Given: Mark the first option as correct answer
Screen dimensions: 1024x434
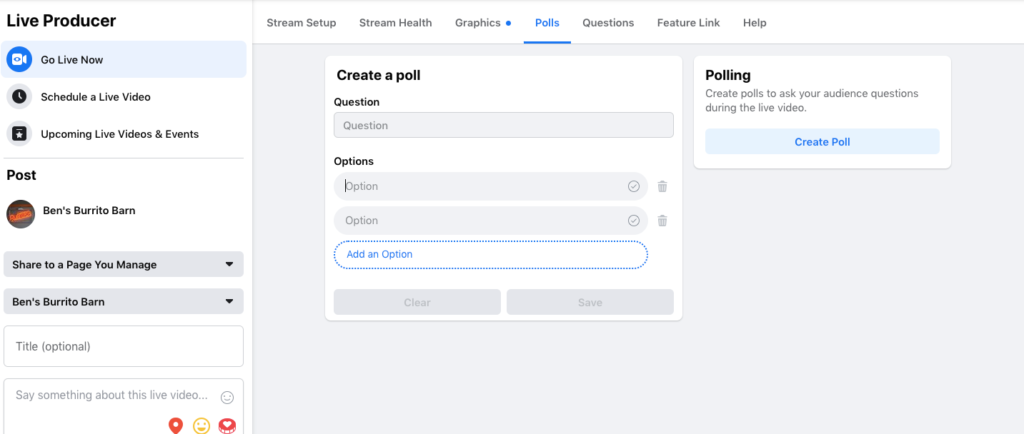Looking at the screenshot, I should tap(633, 187).
